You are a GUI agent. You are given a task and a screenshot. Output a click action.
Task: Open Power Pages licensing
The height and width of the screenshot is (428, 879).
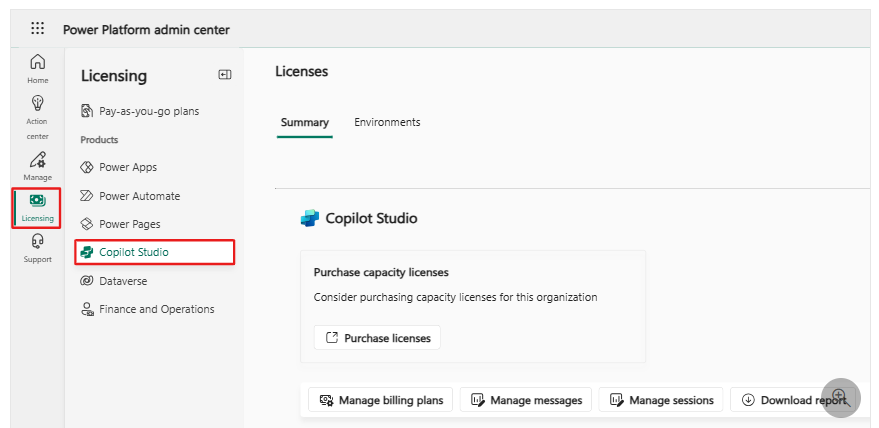click(129, 224)
